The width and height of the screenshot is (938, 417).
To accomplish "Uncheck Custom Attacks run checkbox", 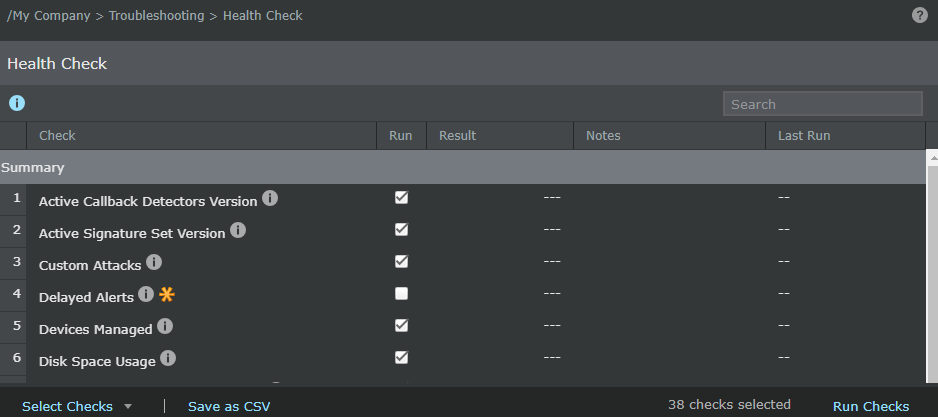I will (401, 261).
